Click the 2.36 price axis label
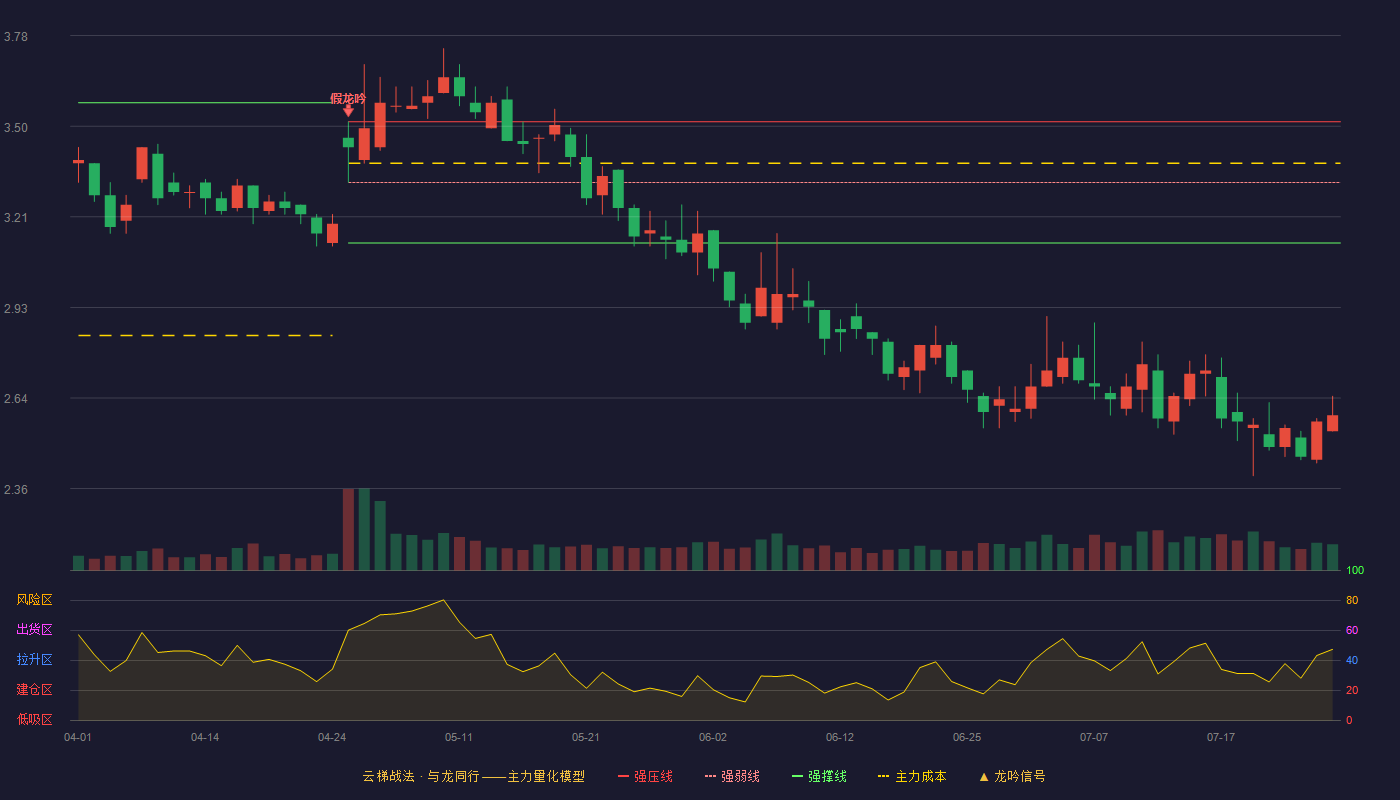This screenshot has height=800, width=1400. click(x=16, y=490)
